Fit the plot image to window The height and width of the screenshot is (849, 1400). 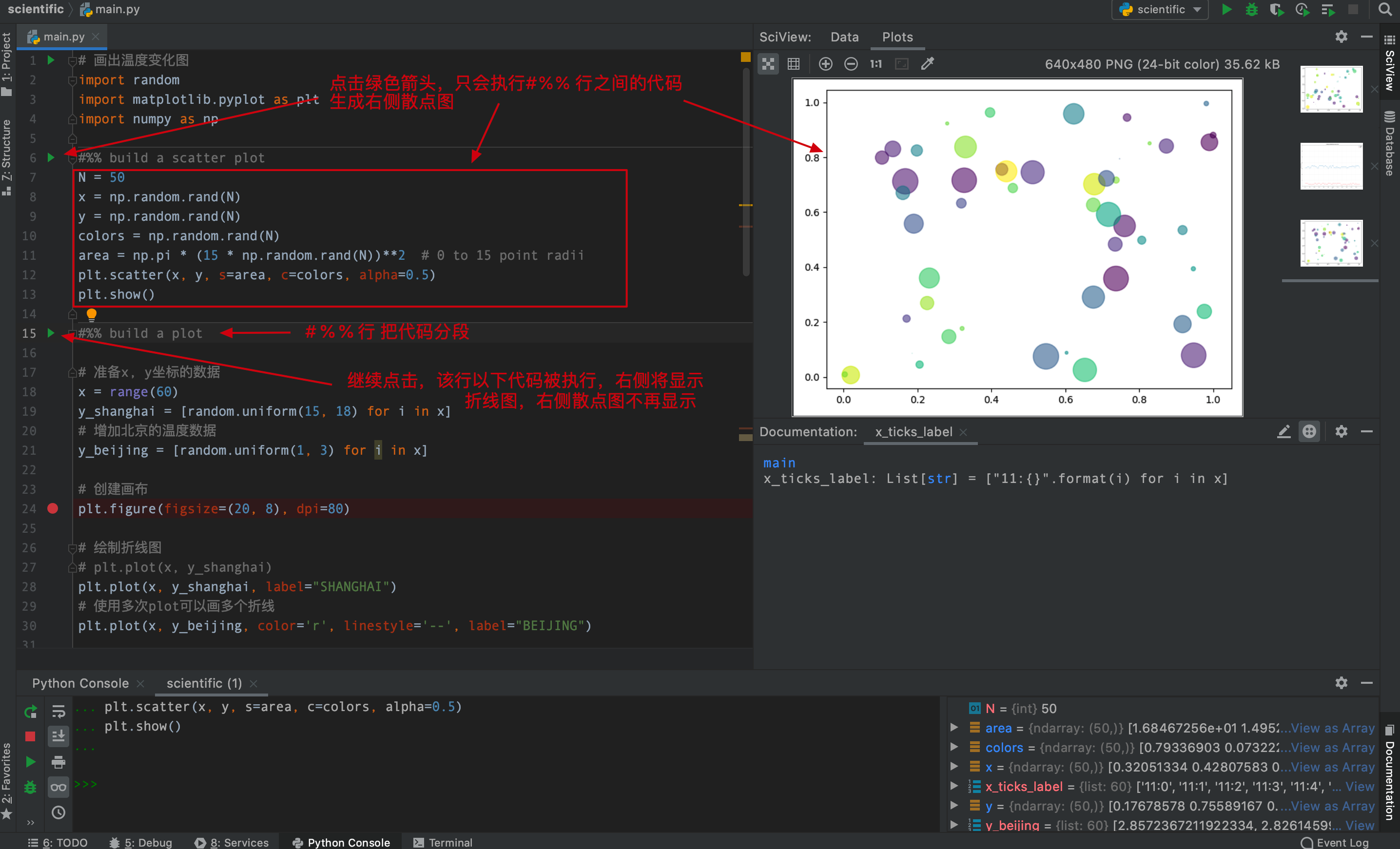tap(901, 64)
